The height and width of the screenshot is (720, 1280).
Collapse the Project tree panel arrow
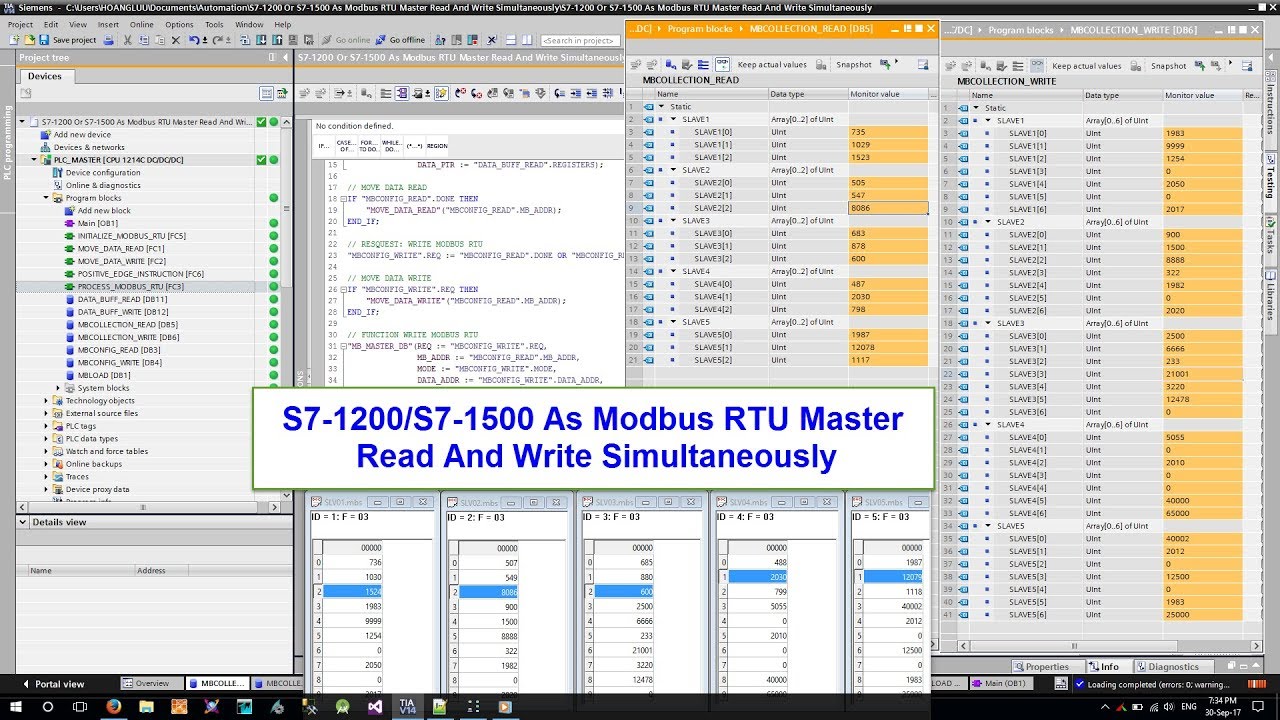(283, 57)
